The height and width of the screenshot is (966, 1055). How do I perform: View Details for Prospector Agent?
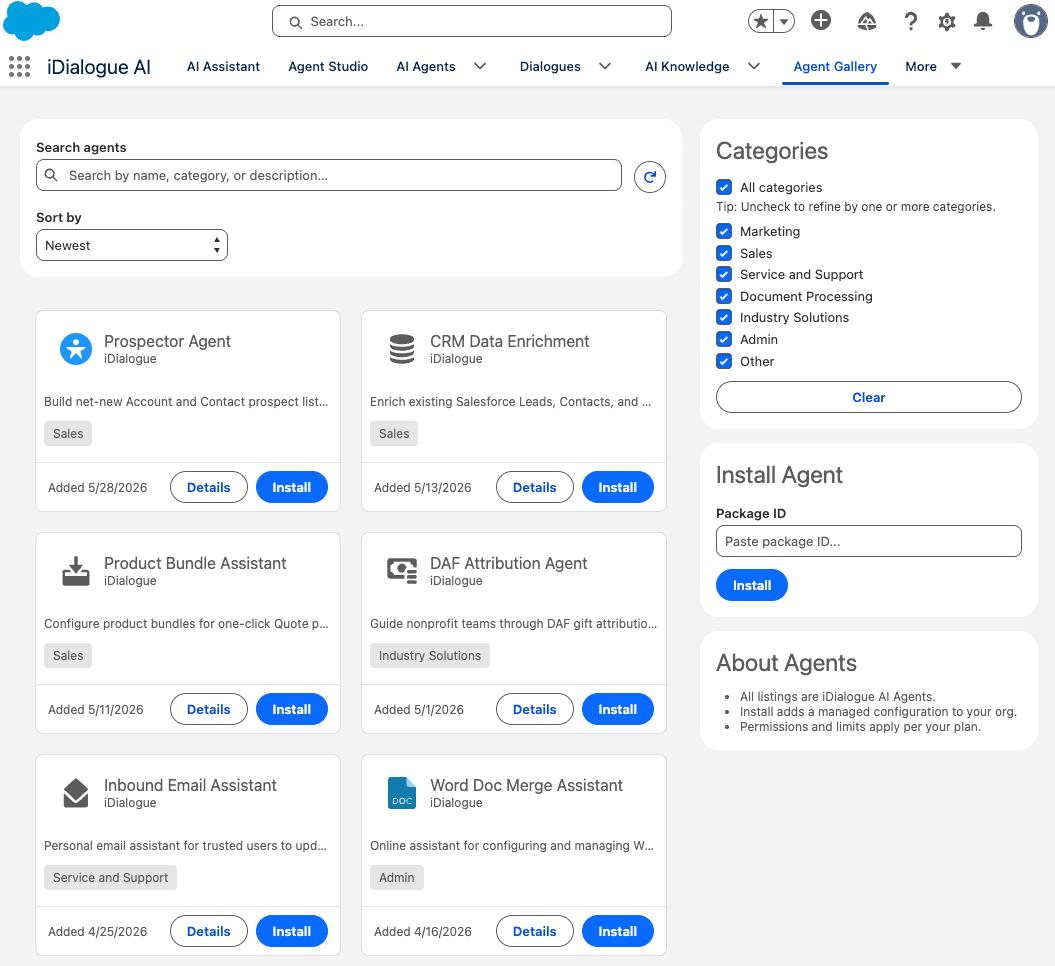(x=209, y=487)
